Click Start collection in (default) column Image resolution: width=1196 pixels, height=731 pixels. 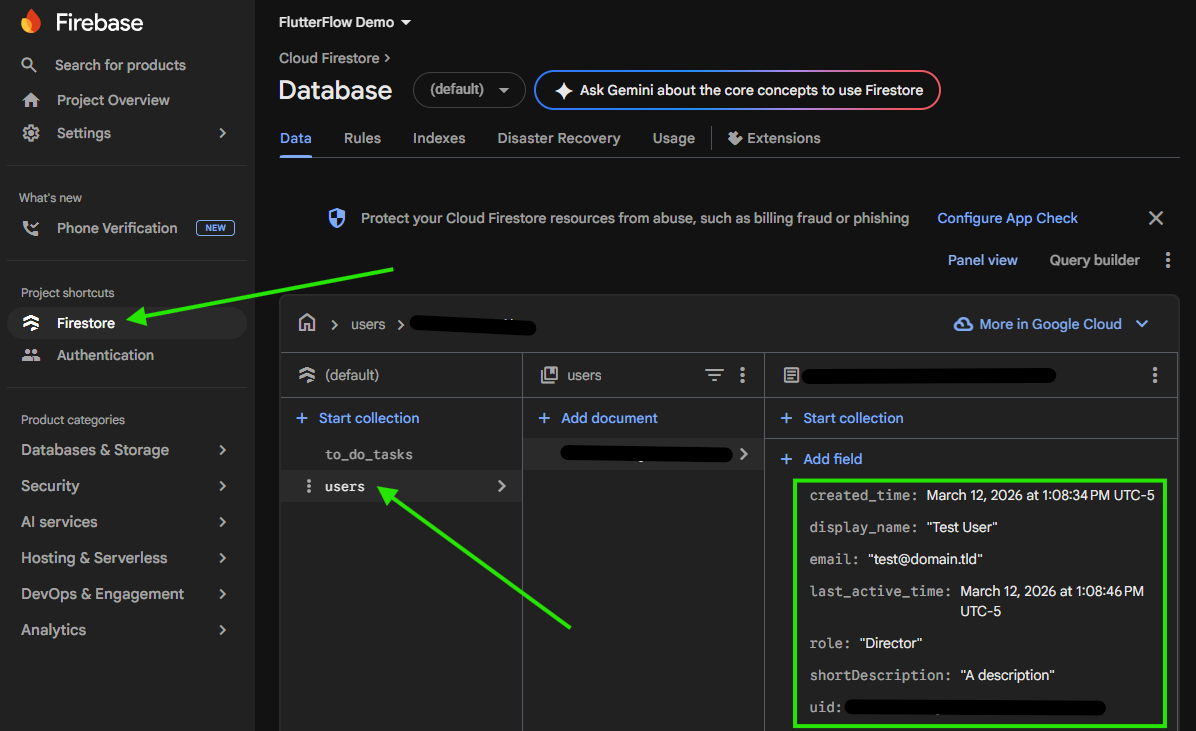coord(369,418)
